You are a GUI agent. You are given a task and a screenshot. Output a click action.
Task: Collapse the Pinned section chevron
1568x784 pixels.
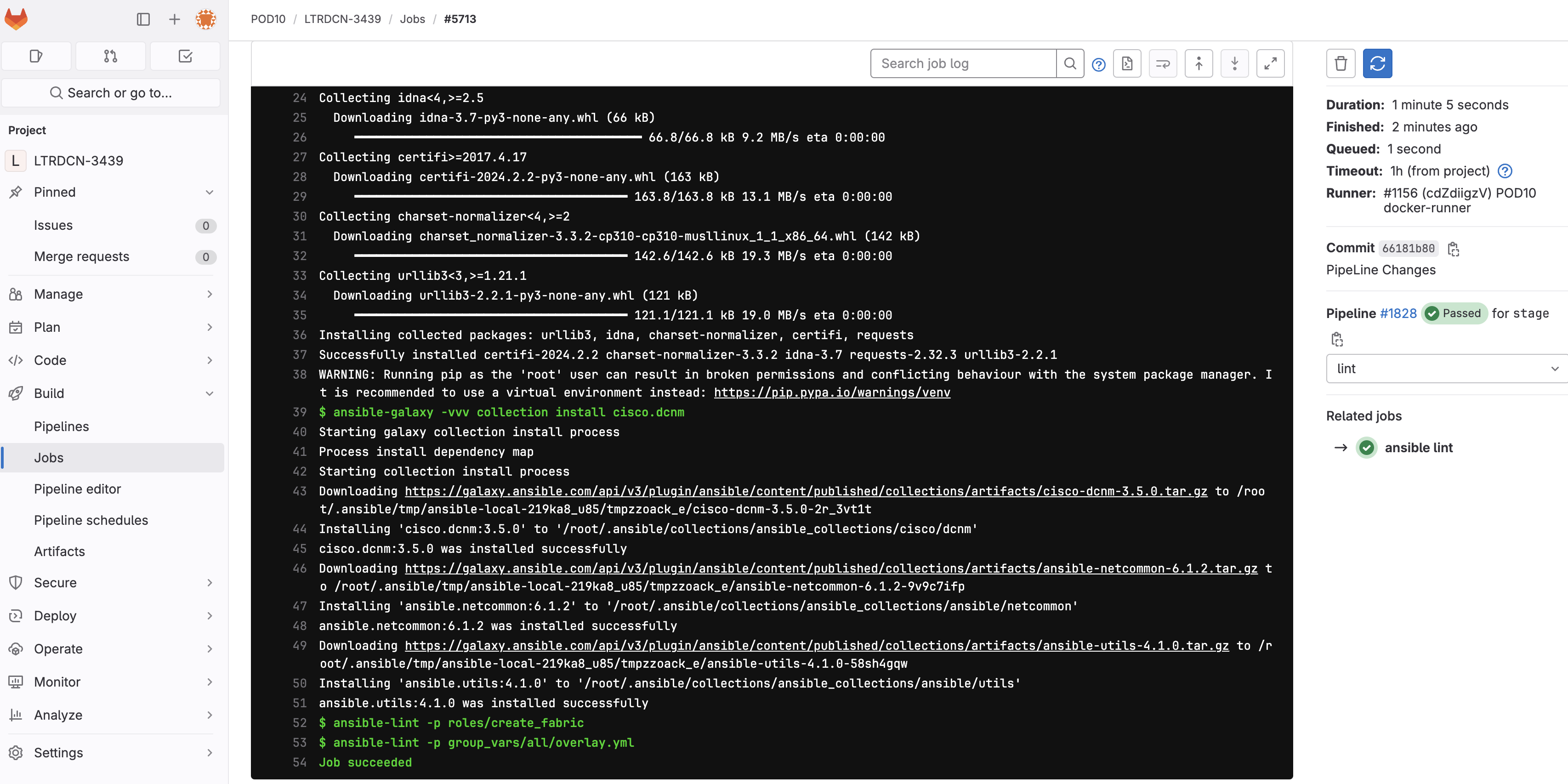[210, 193]
